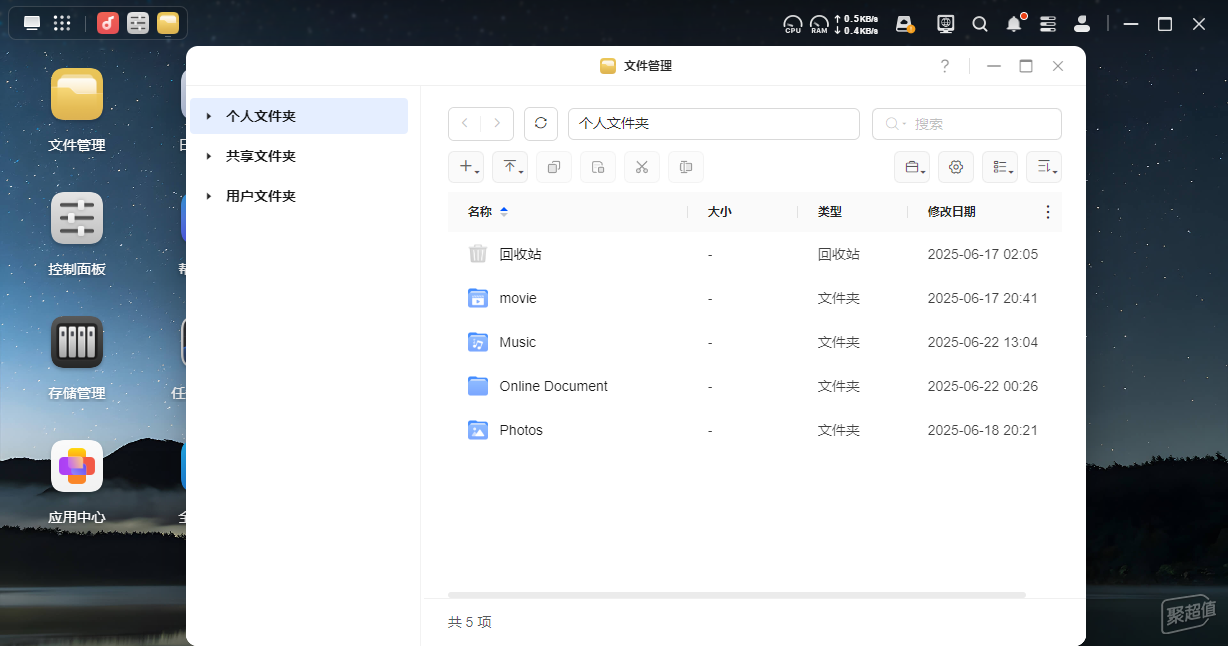1228x646 pixels.
Task: Select the Online Document folder row
Action: [755, 386]
